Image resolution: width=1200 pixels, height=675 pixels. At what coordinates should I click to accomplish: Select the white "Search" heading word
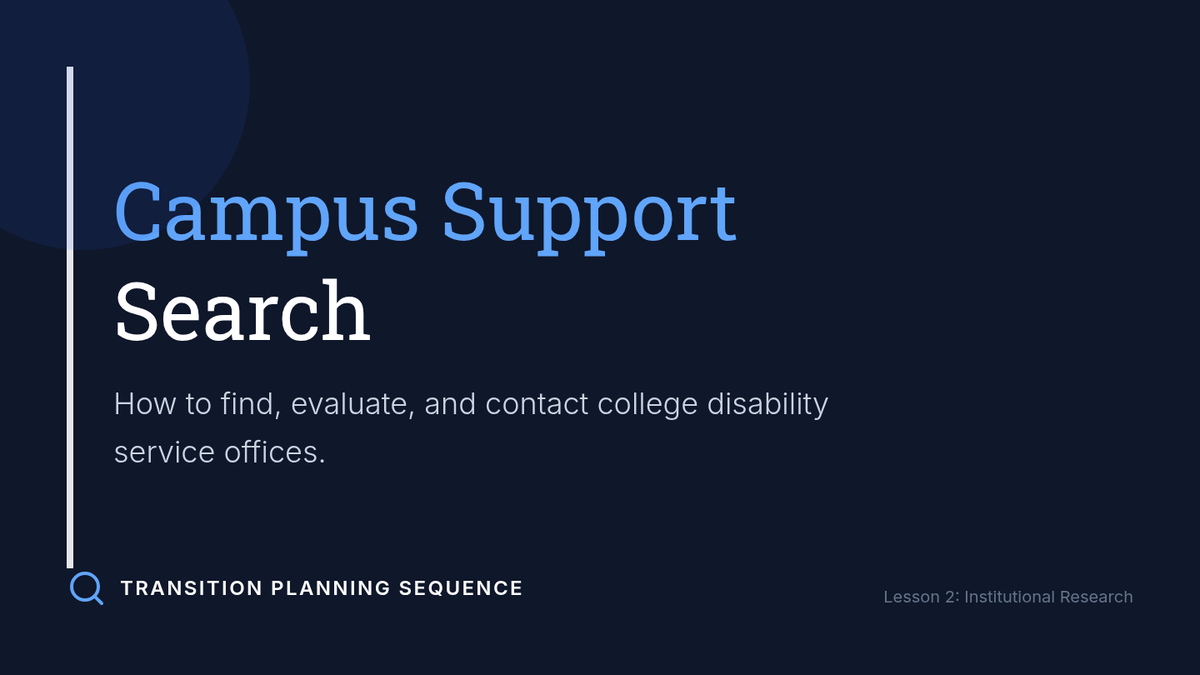click(242, 311)
